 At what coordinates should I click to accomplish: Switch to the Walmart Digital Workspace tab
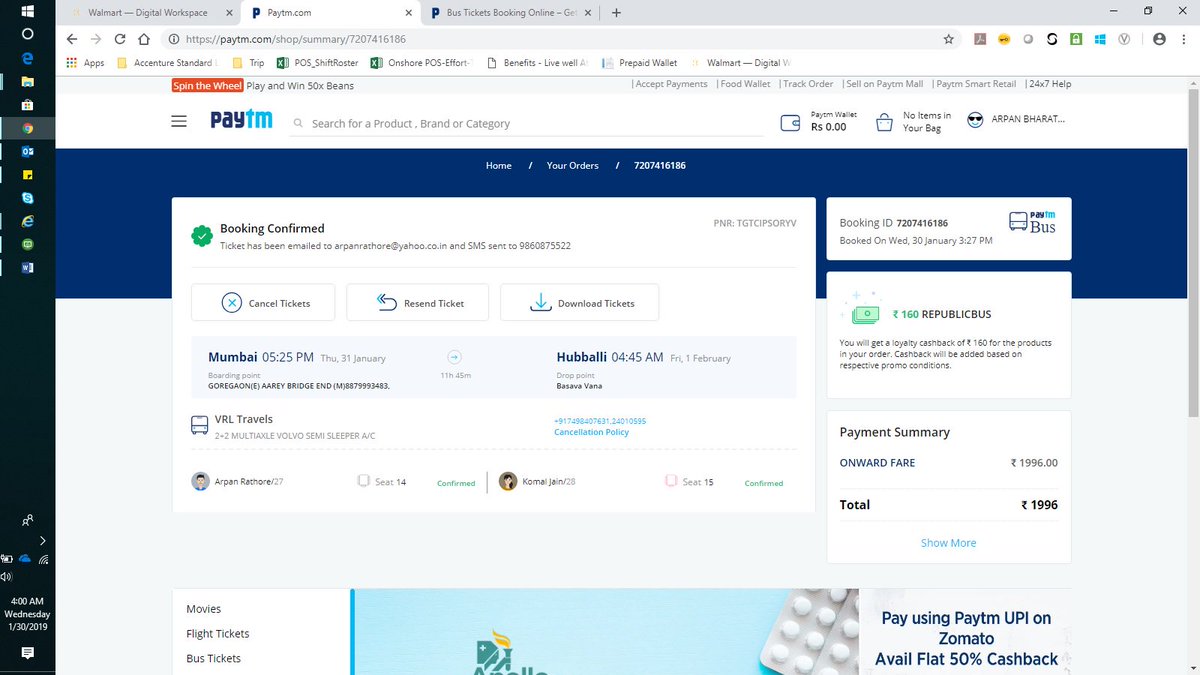(147, 13)
